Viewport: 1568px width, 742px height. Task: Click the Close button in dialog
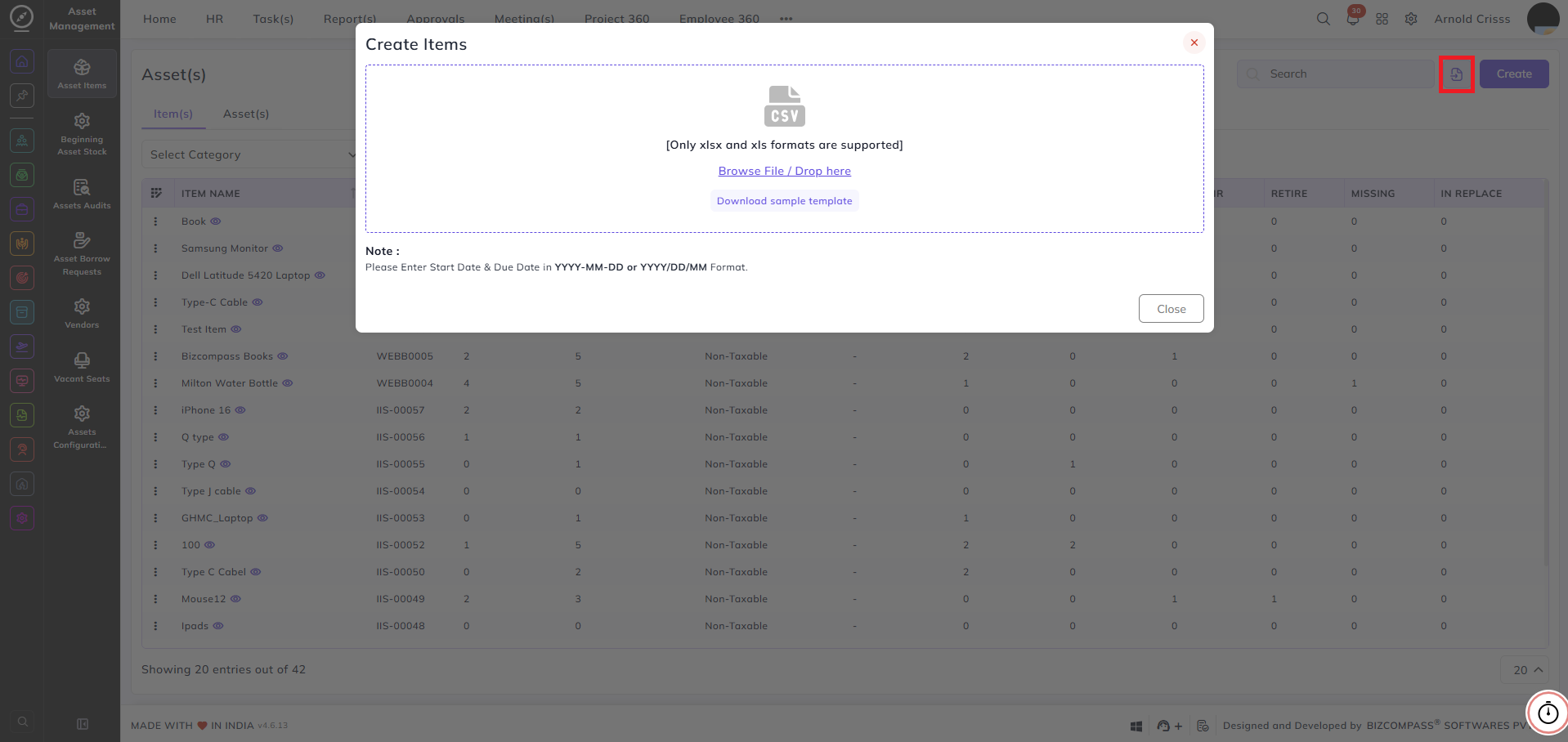click(1171, 309)
